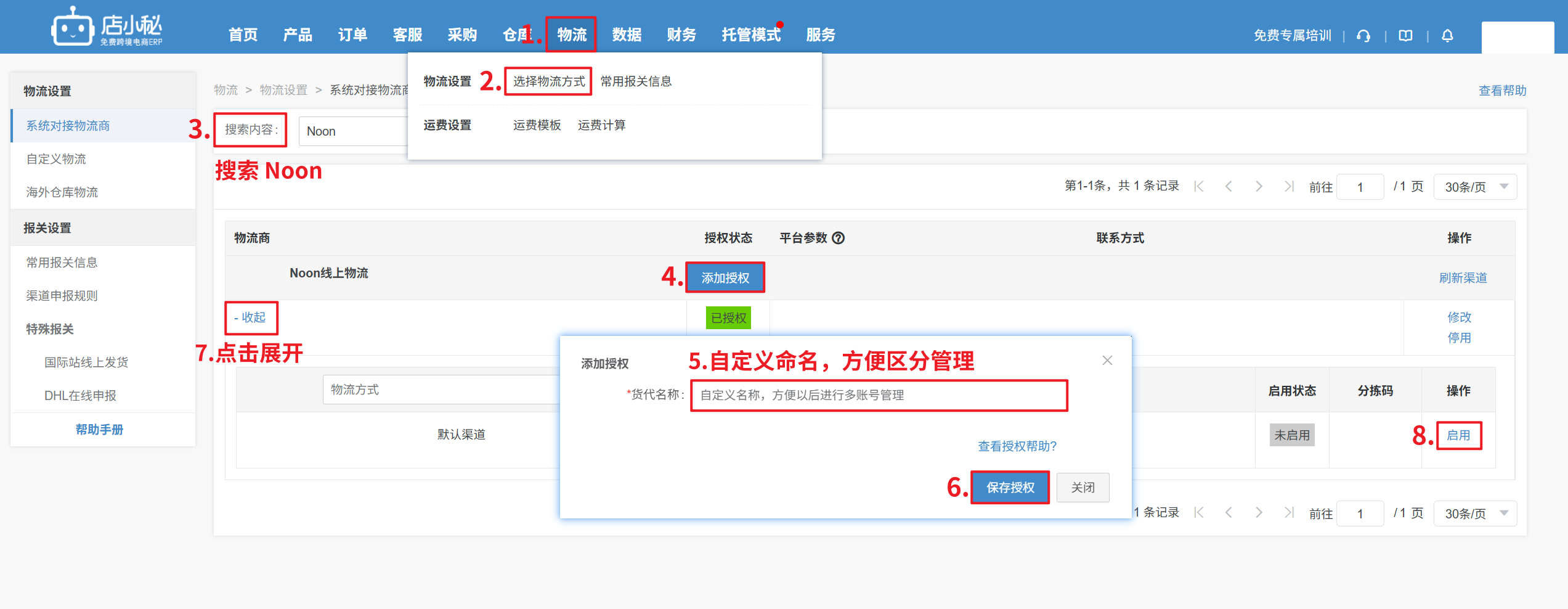Image resolution: width=1568 pixels, height=609 pixels.
Task: Click the platform parameters question mark icon
Action: point(839,238)
